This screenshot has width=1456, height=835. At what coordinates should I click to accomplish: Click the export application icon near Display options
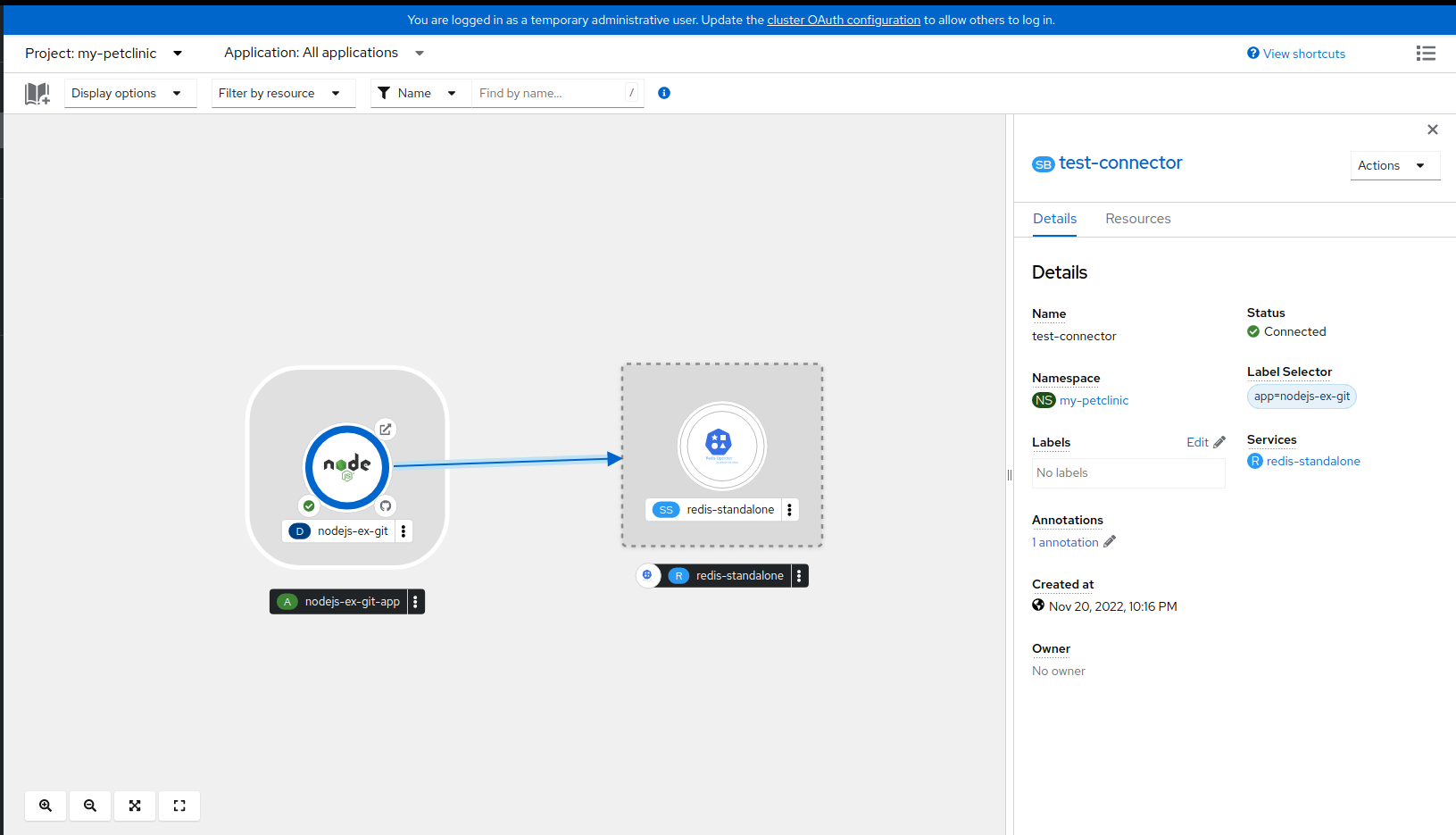(x=37, y=93)
